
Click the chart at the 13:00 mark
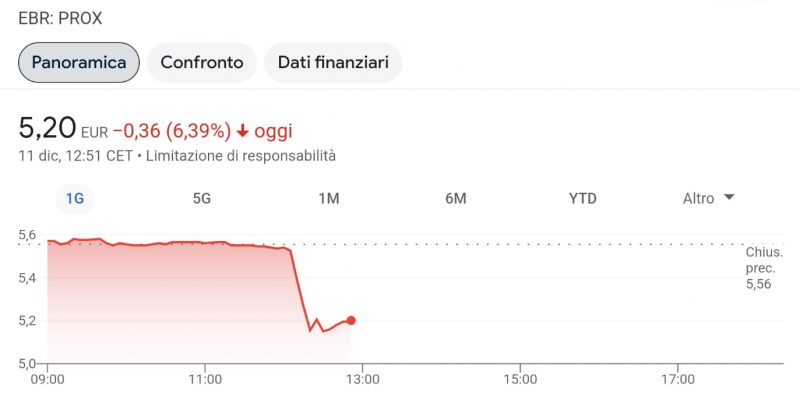[362, 380]
